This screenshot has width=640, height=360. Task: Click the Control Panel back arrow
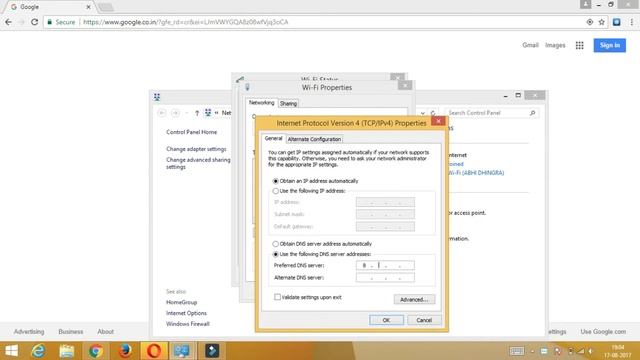[162, 113]
